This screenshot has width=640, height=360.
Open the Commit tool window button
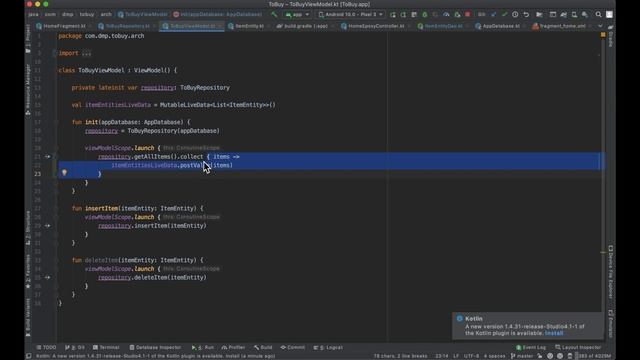293,347
